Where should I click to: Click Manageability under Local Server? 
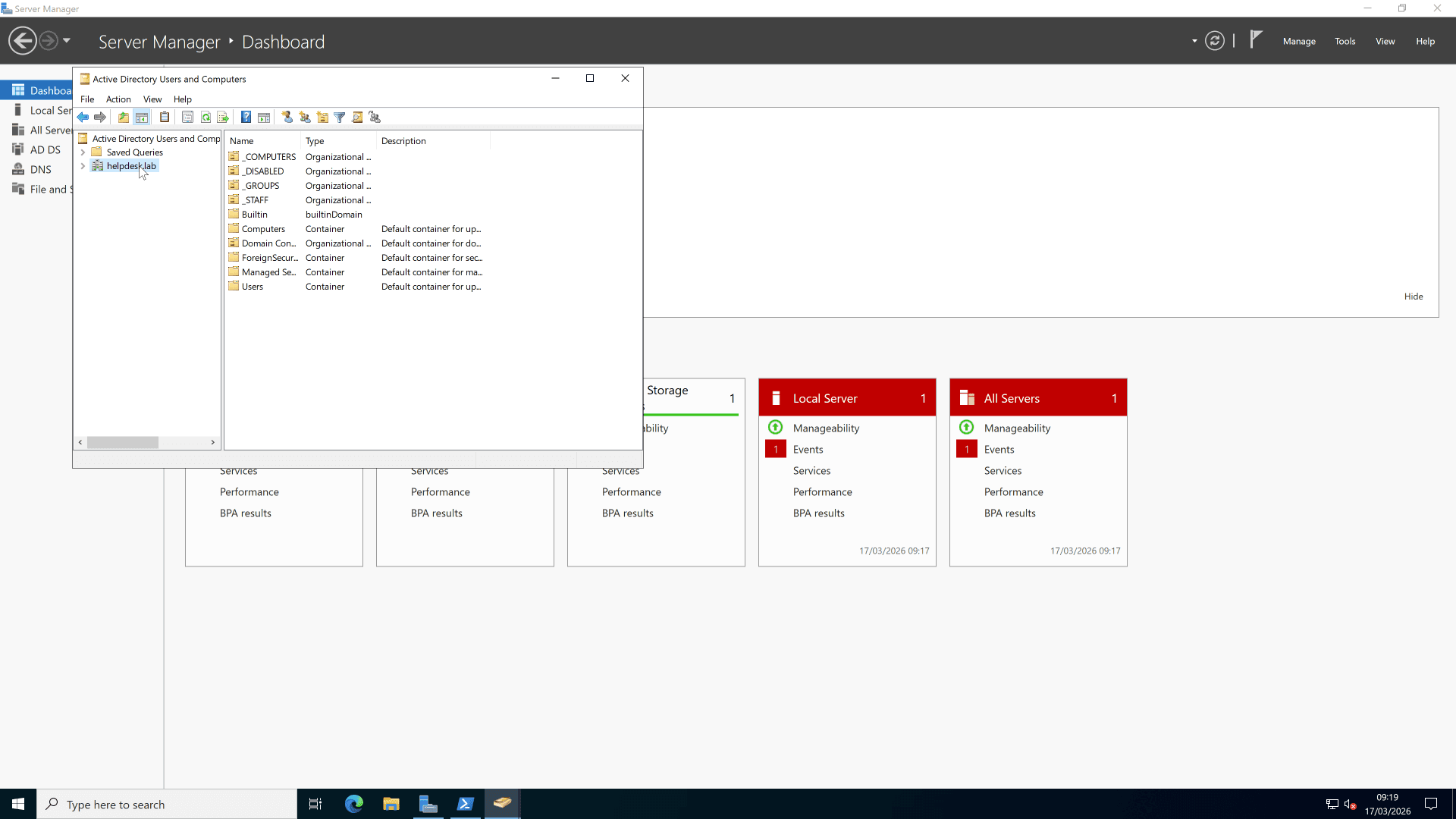[827, 428]
